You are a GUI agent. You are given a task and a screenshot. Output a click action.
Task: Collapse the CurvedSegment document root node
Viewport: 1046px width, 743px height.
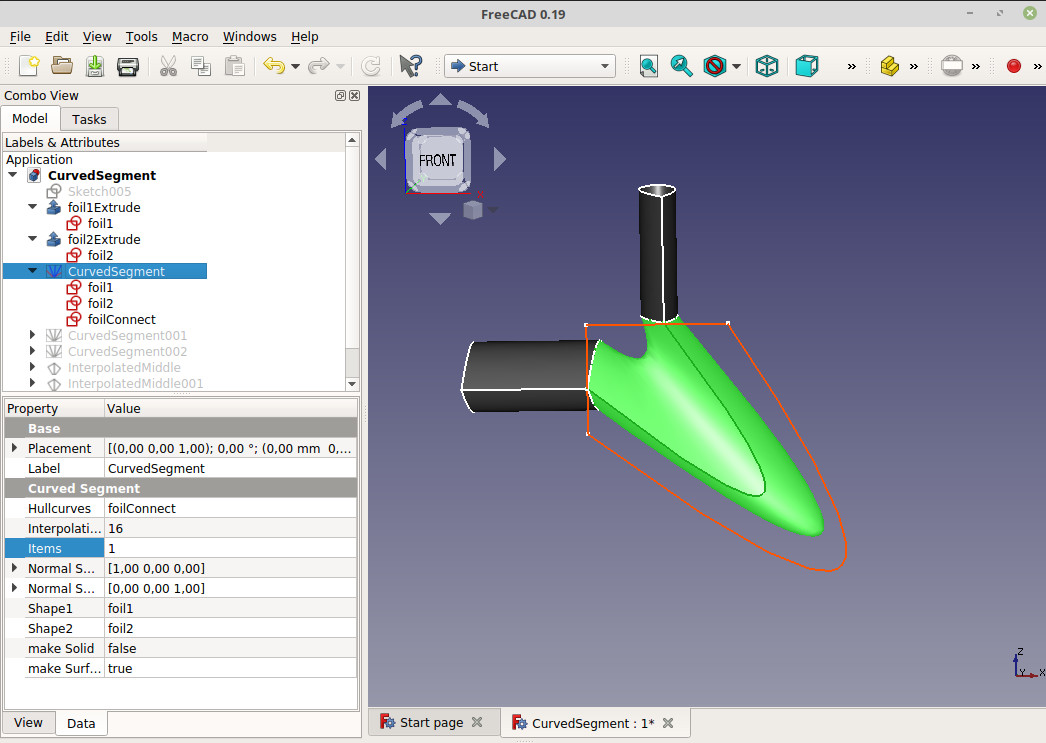13,175
